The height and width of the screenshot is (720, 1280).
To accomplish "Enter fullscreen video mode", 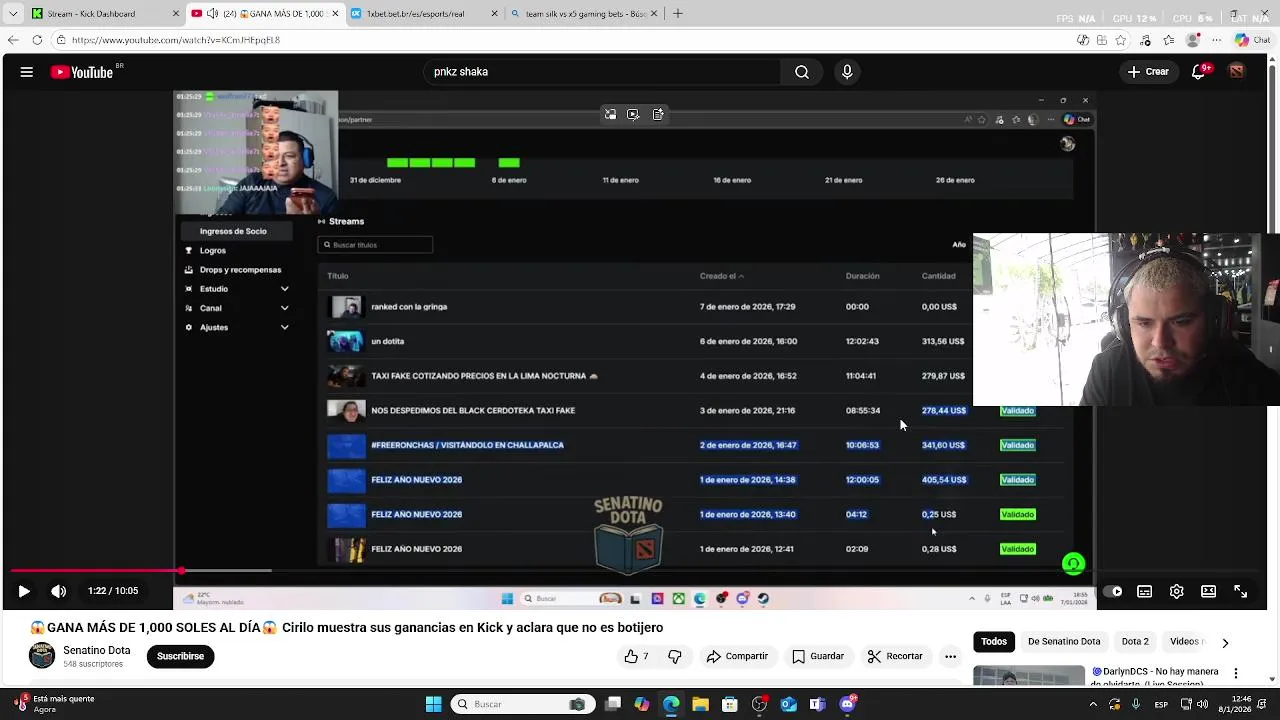I will coord(1240,591).
